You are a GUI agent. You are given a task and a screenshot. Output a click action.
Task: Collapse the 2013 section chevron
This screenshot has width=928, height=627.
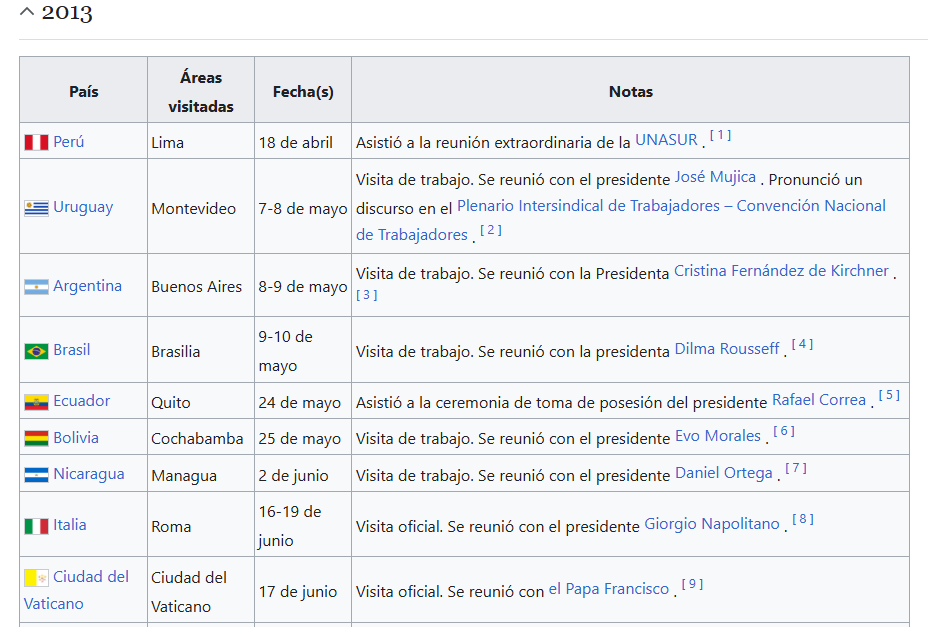click(27, 11)
